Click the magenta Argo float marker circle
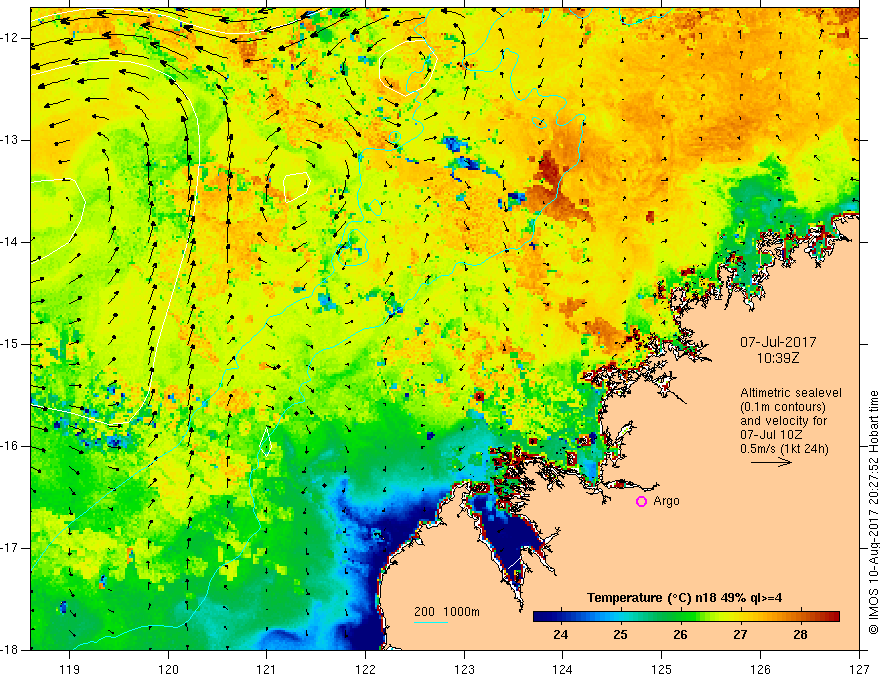 641,502
